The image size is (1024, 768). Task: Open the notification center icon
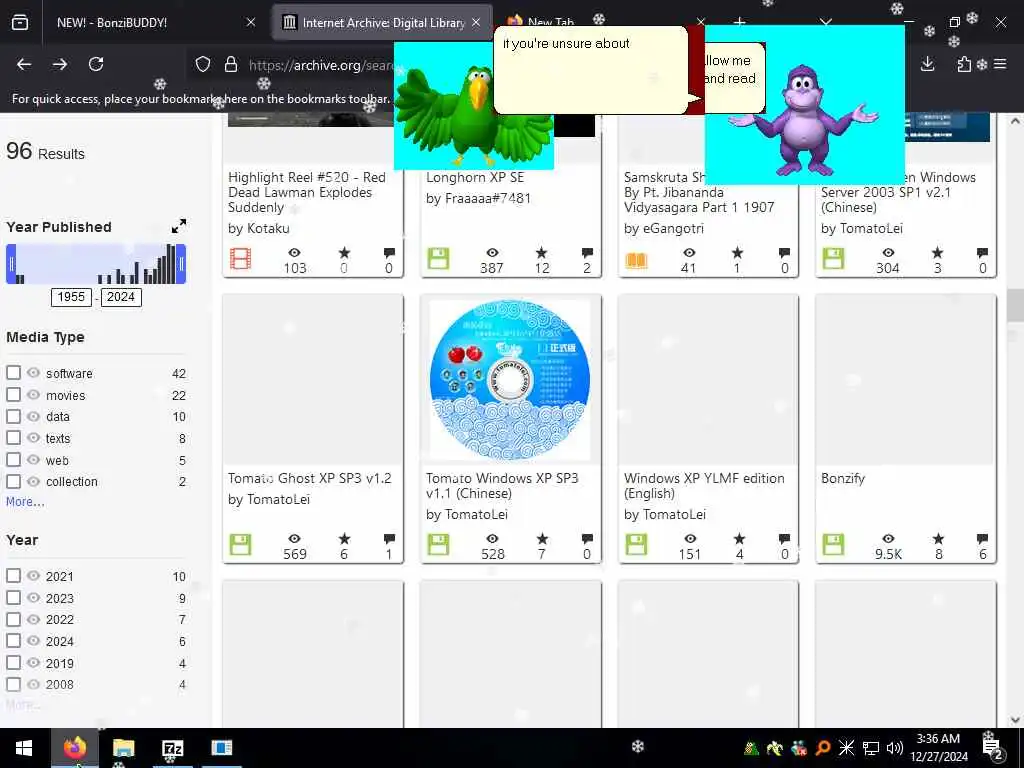992,748
